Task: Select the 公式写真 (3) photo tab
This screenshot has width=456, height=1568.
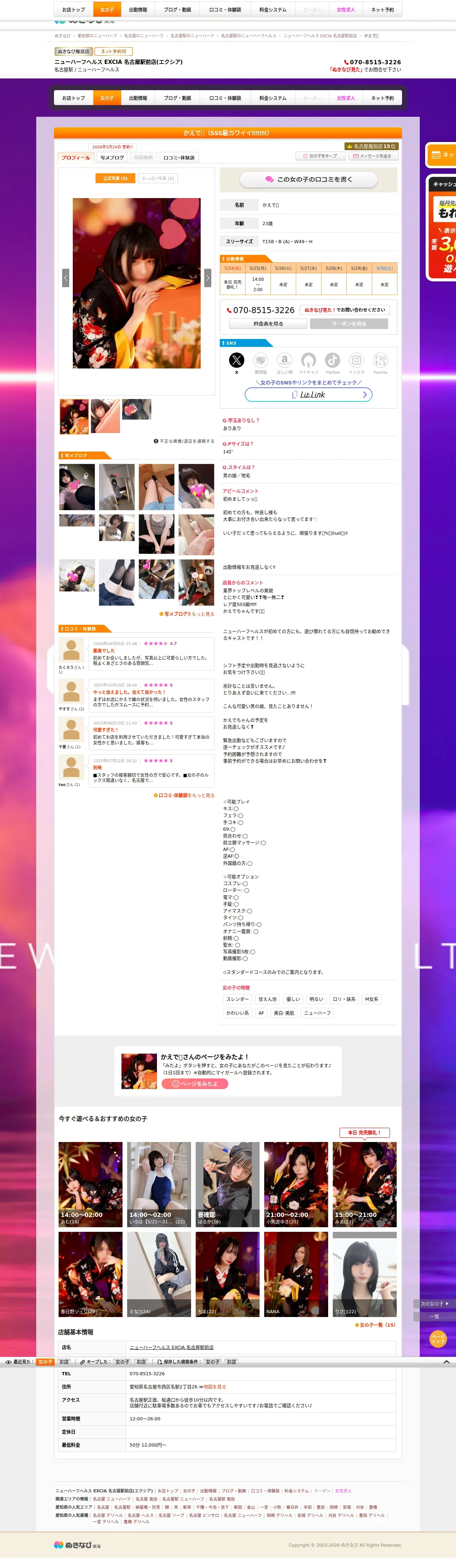Action: coord(115,178)
